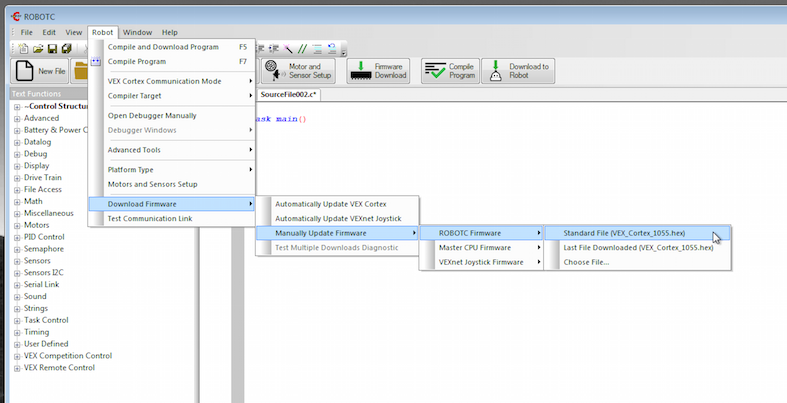Select Choose File... option
The height and width of the screenshot is (403, 787).
click(x=637, y=262)
